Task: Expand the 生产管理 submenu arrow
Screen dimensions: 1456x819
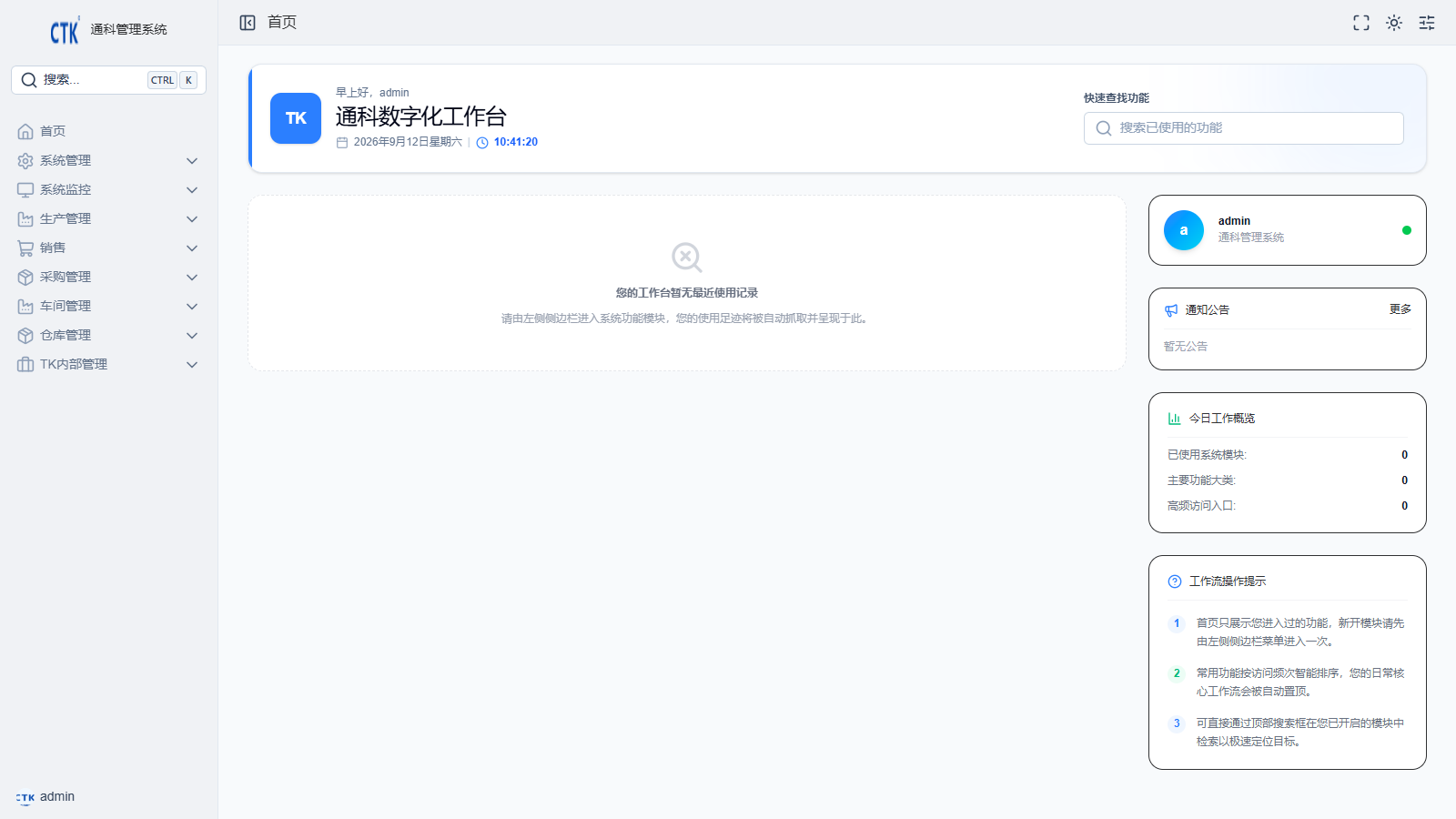Action: pos(192,219)
